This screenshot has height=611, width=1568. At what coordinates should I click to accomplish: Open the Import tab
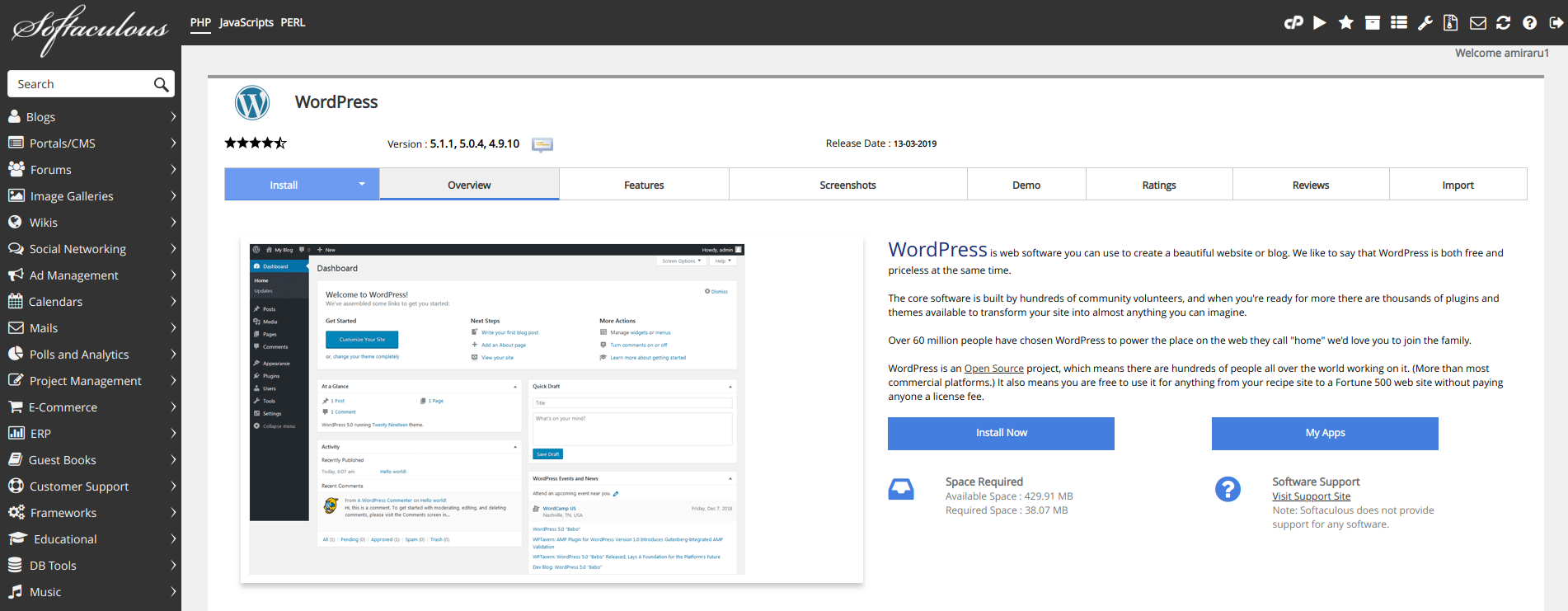tap(1458, 185)
